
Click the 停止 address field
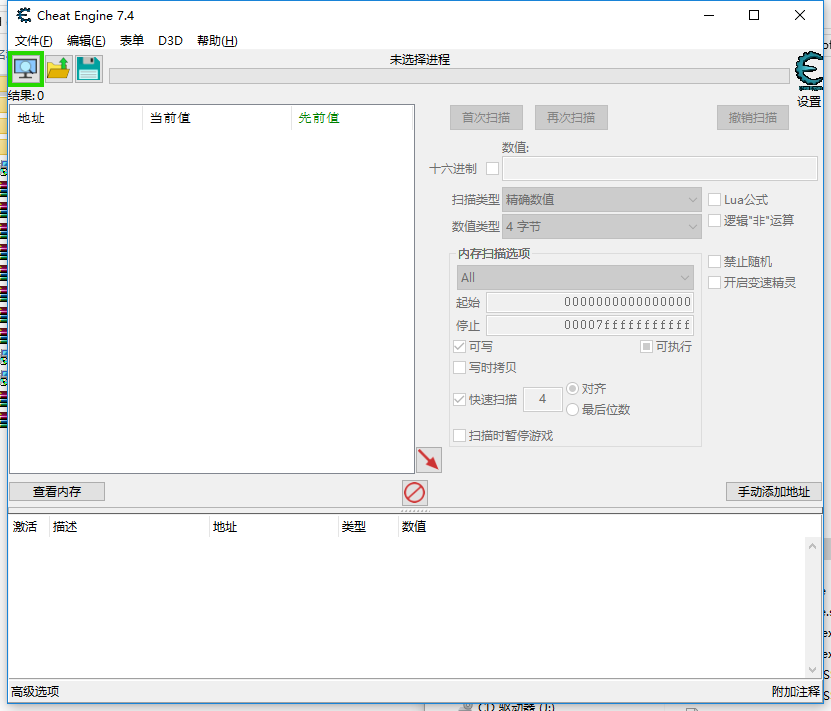pos(590,325)
